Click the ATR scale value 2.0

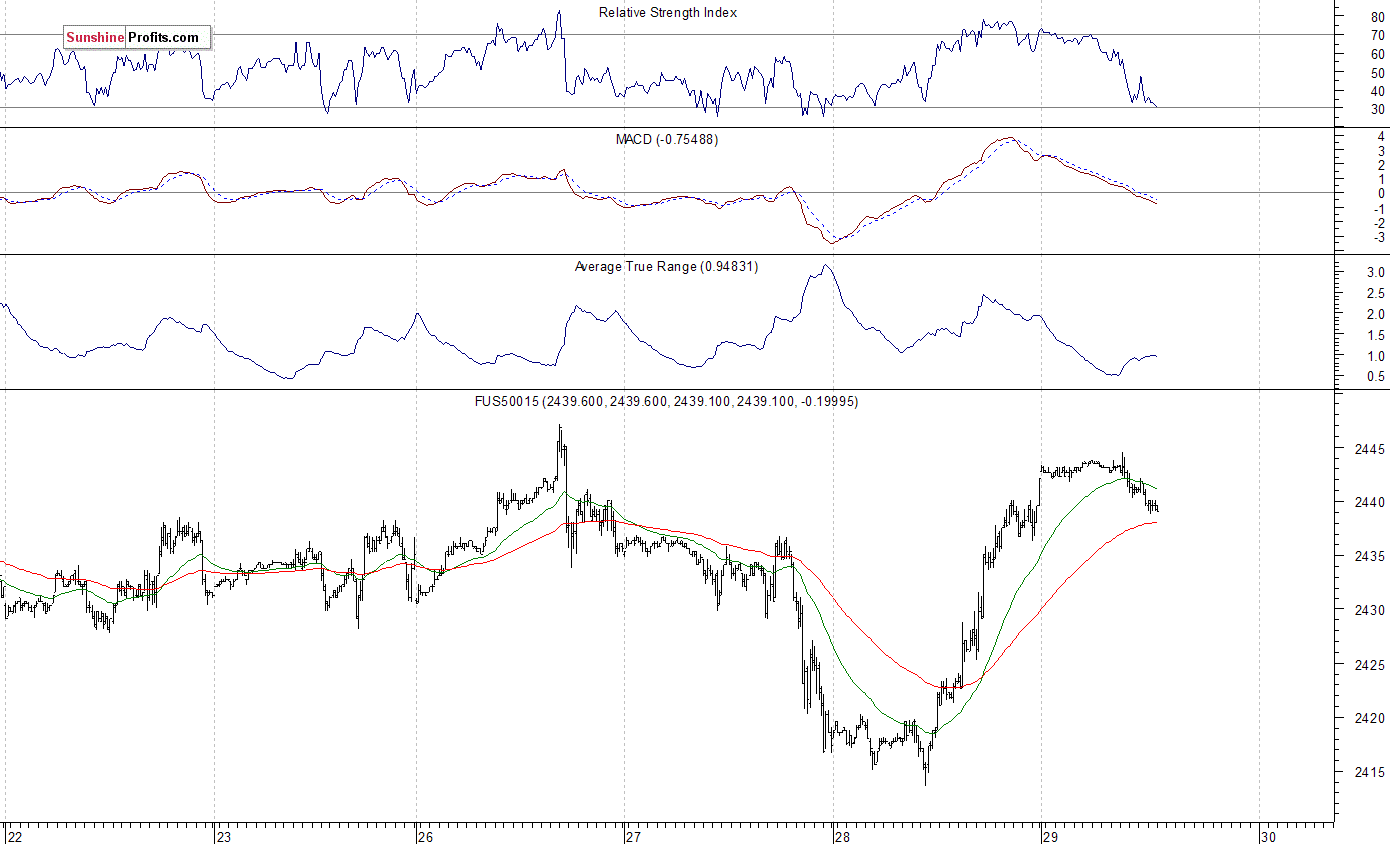click(x=1375, y=314)
